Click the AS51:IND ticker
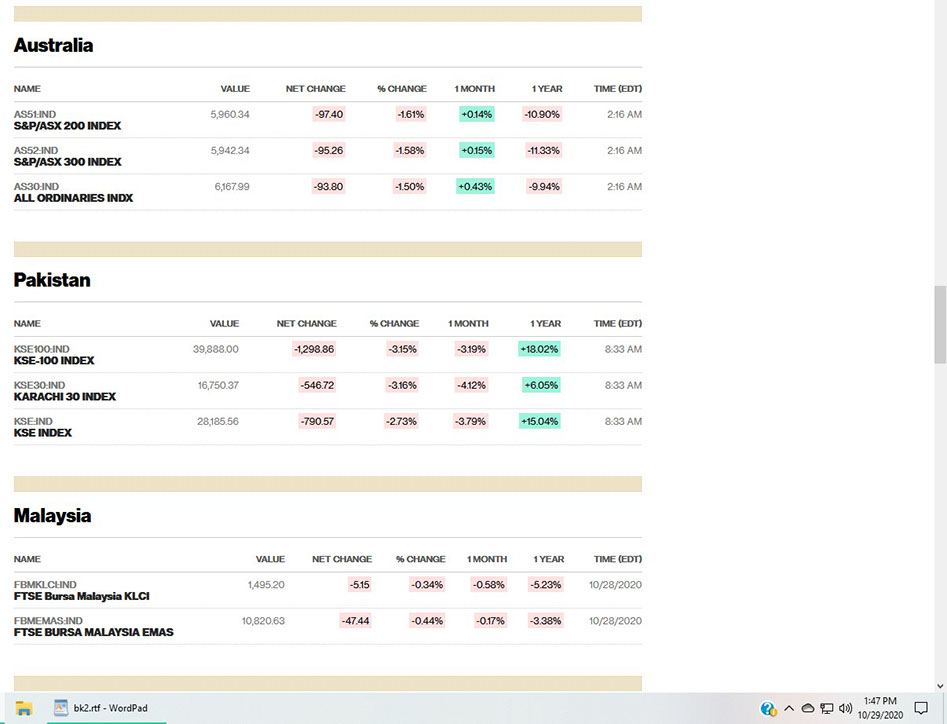 (35, 114)
